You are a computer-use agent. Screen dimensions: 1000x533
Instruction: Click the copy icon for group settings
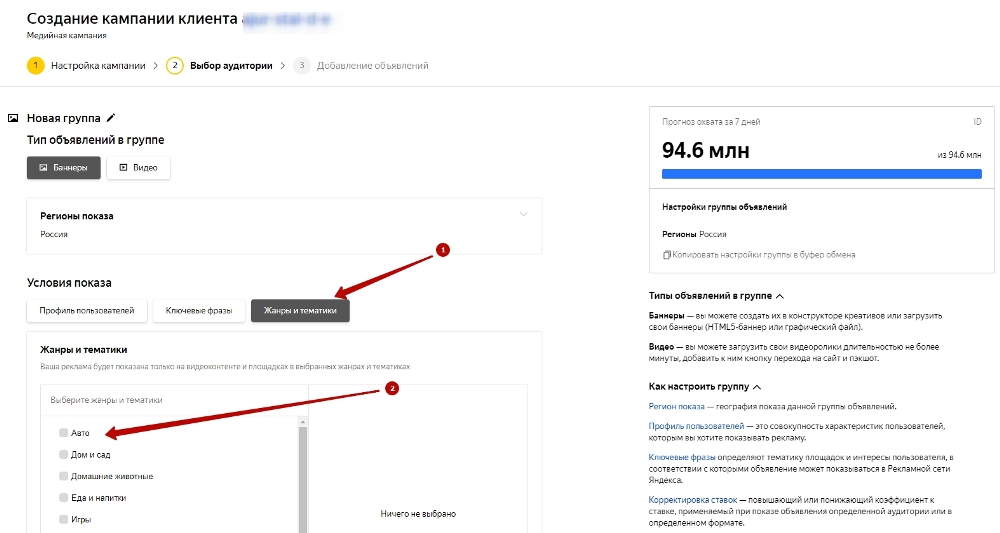(667, 255)
